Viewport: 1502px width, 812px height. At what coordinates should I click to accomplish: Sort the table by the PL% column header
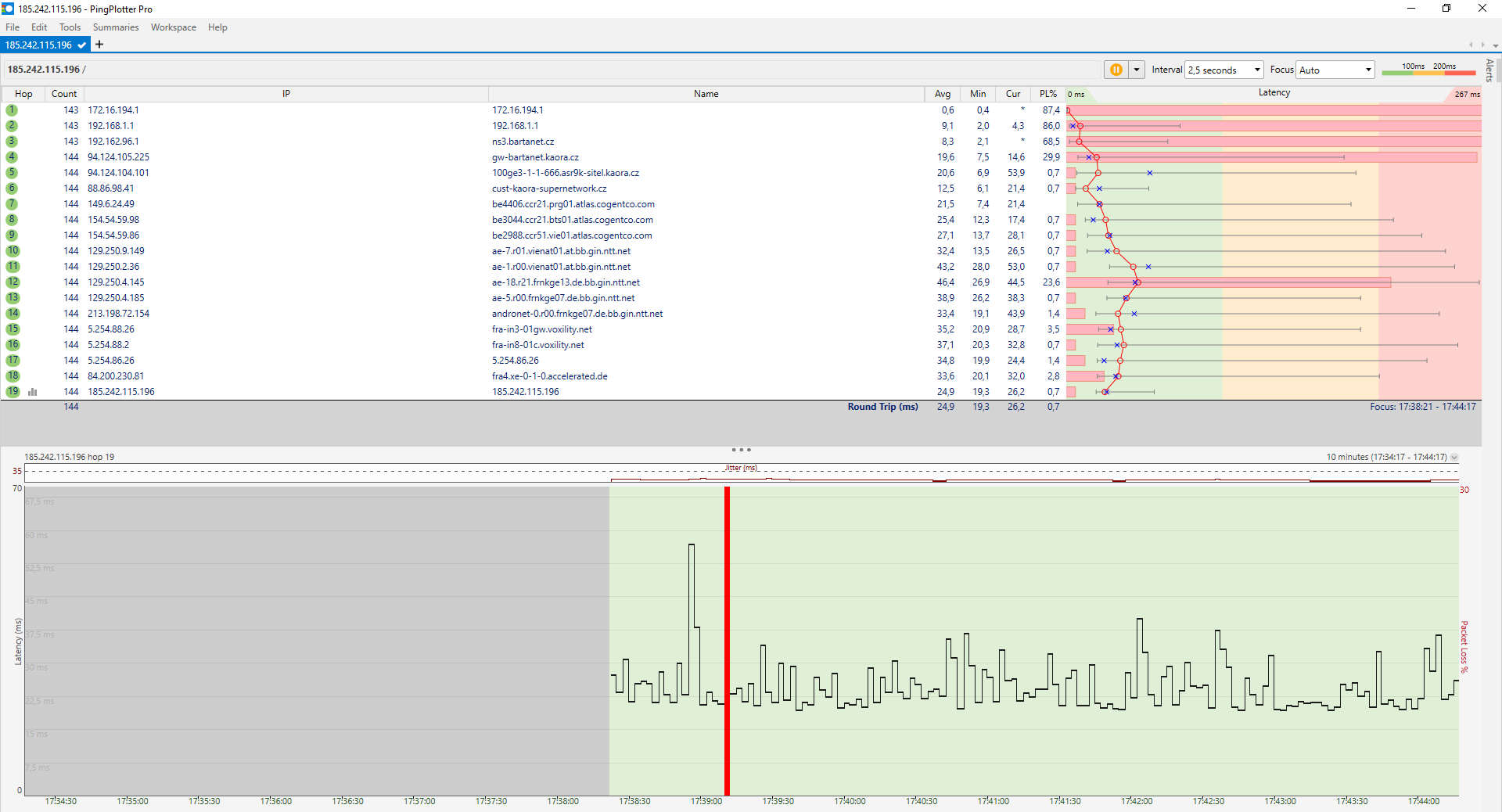(x=1047, y=94)
